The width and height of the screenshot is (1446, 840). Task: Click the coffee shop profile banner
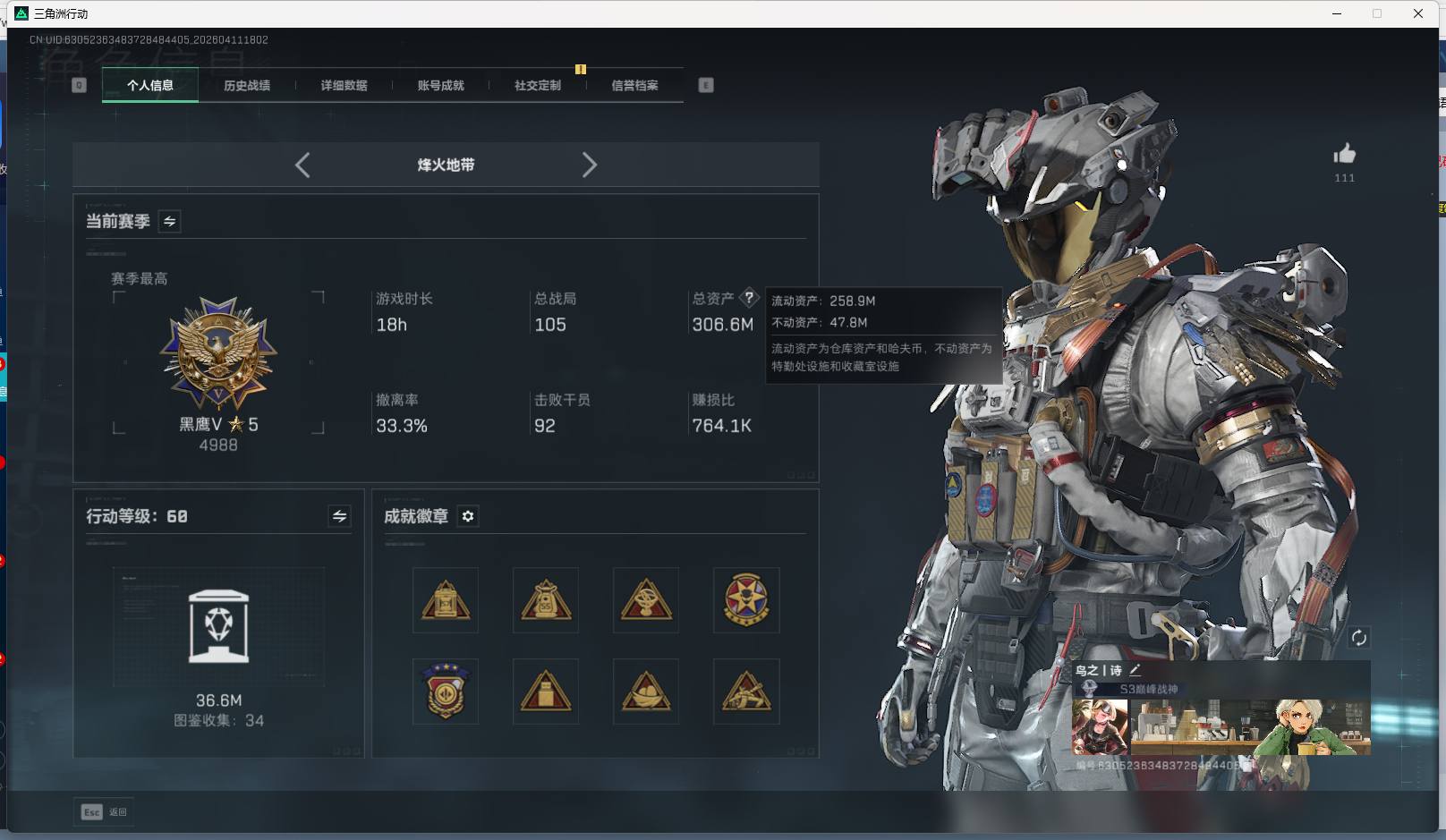[x=1251, y=727]
